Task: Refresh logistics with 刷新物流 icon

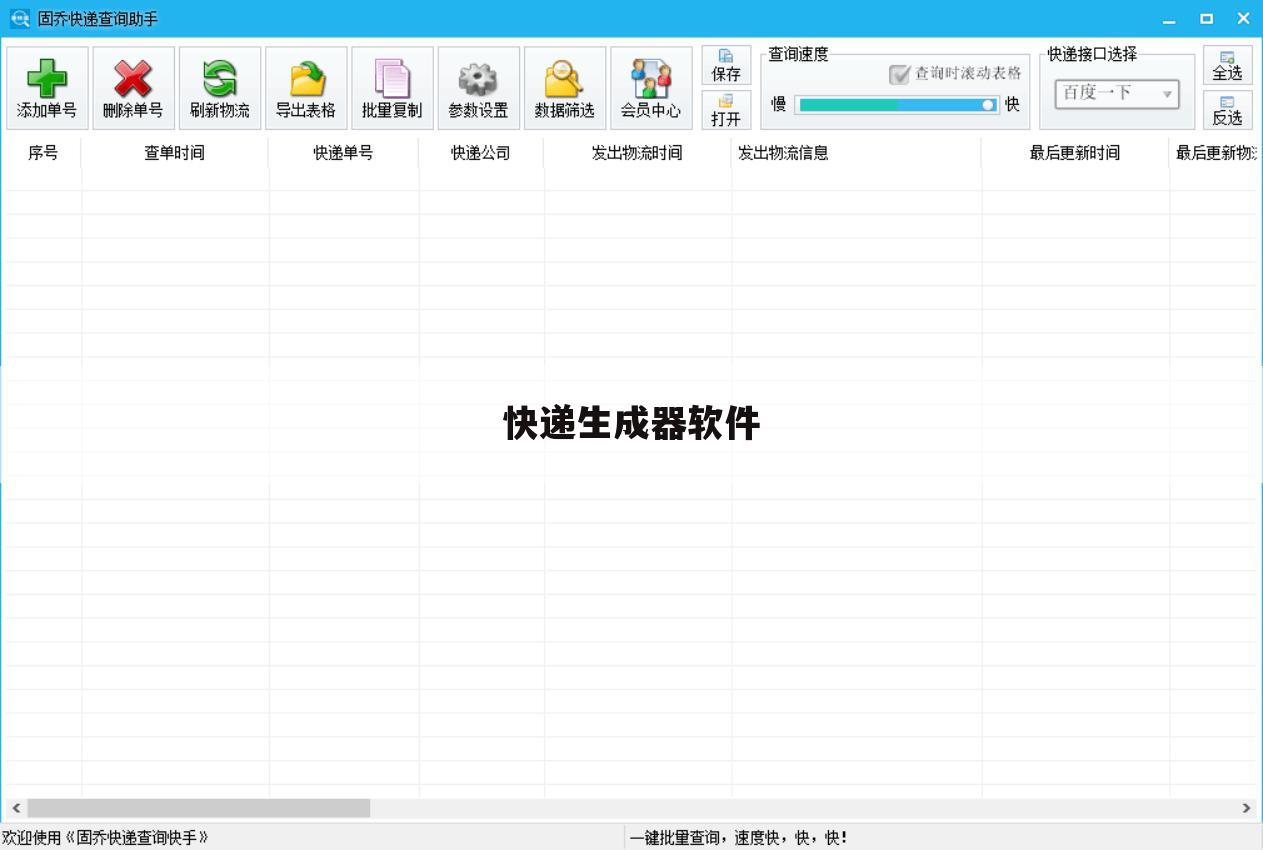Action: tap(220, 88)
